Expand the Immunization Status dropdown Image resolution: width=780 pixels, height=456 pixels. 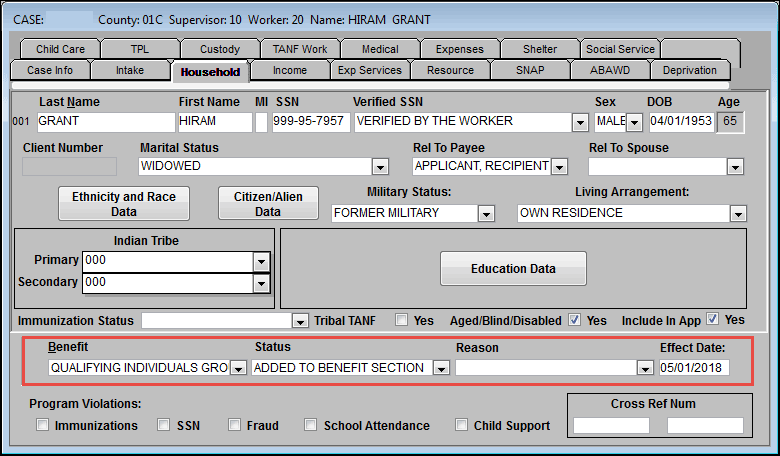tap(300, 321)
